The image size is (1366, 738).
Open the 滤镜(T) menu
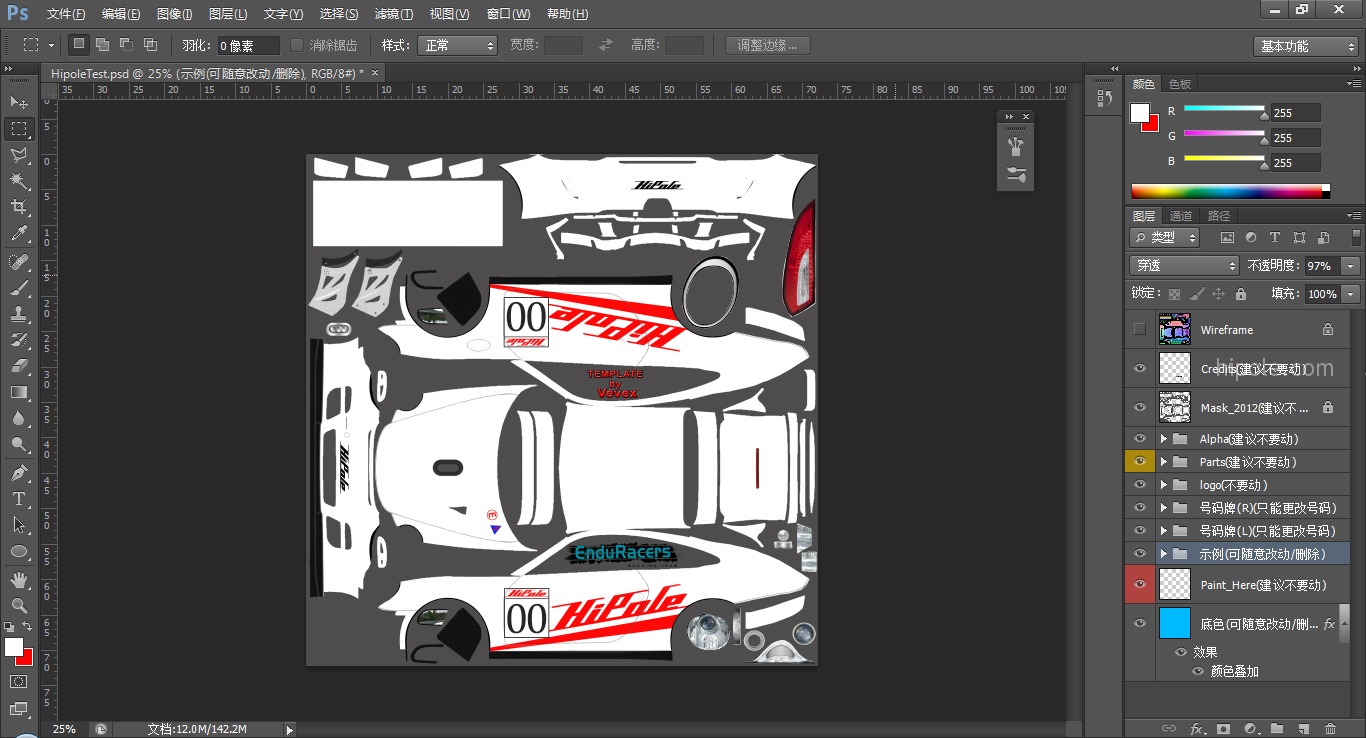394,14
